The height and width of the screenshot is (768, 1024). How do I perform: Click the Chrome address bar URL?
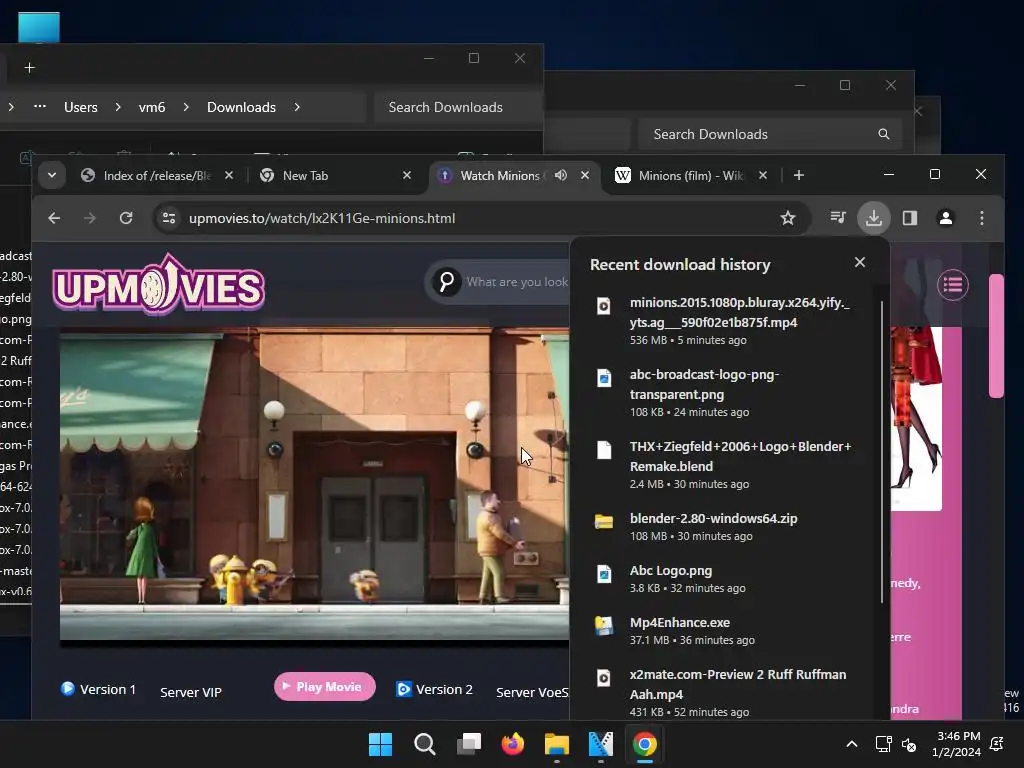point(322,218)
